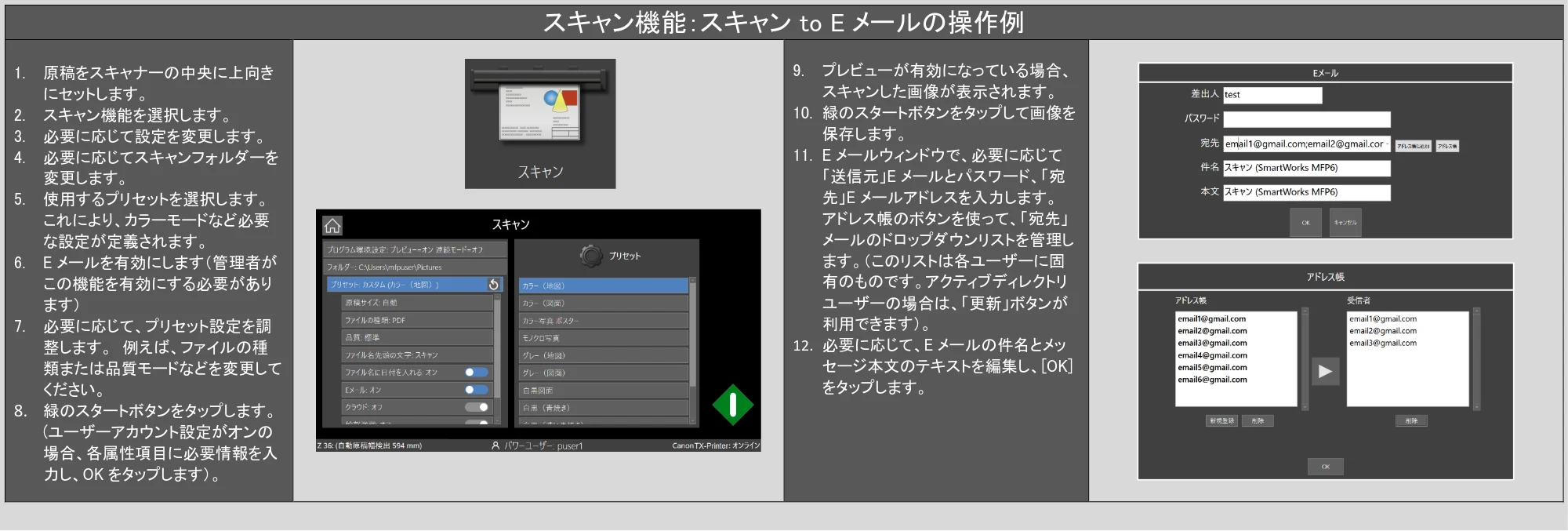Select email6@gmail.com in address list
Viewport: 1568px width, 531px height.
(x=1211, y=380)
